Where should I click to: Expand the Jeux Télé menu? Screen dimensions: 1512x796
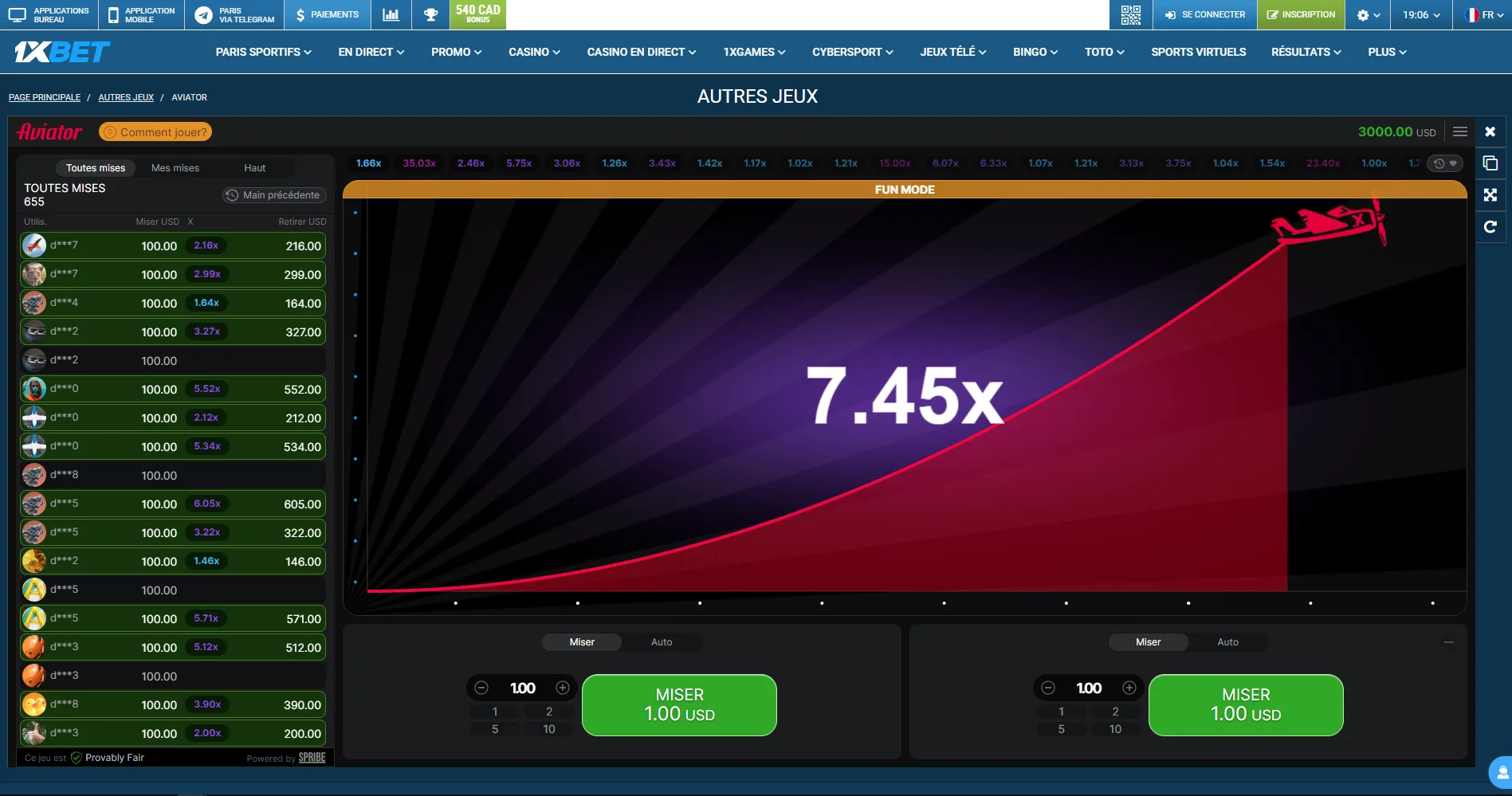[953, 52]
